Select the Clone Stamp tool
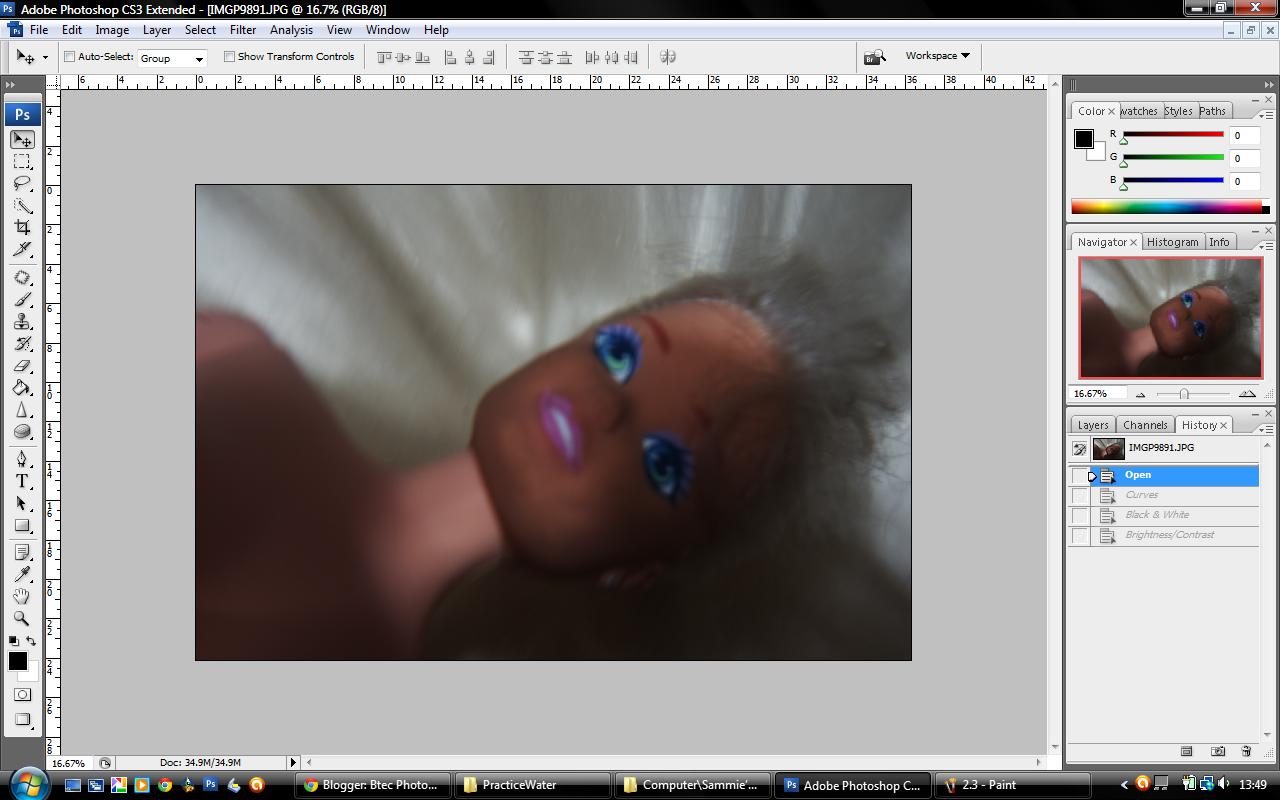The image size is (1283, 800). pos(22,322)
